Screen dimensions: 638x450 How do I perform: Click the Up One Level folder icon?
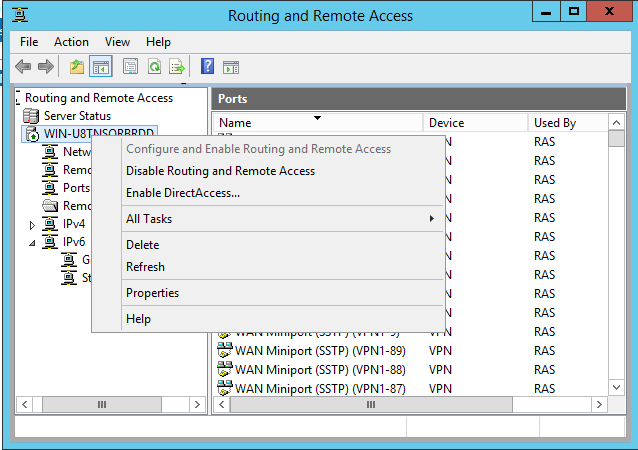click(76, 66)
